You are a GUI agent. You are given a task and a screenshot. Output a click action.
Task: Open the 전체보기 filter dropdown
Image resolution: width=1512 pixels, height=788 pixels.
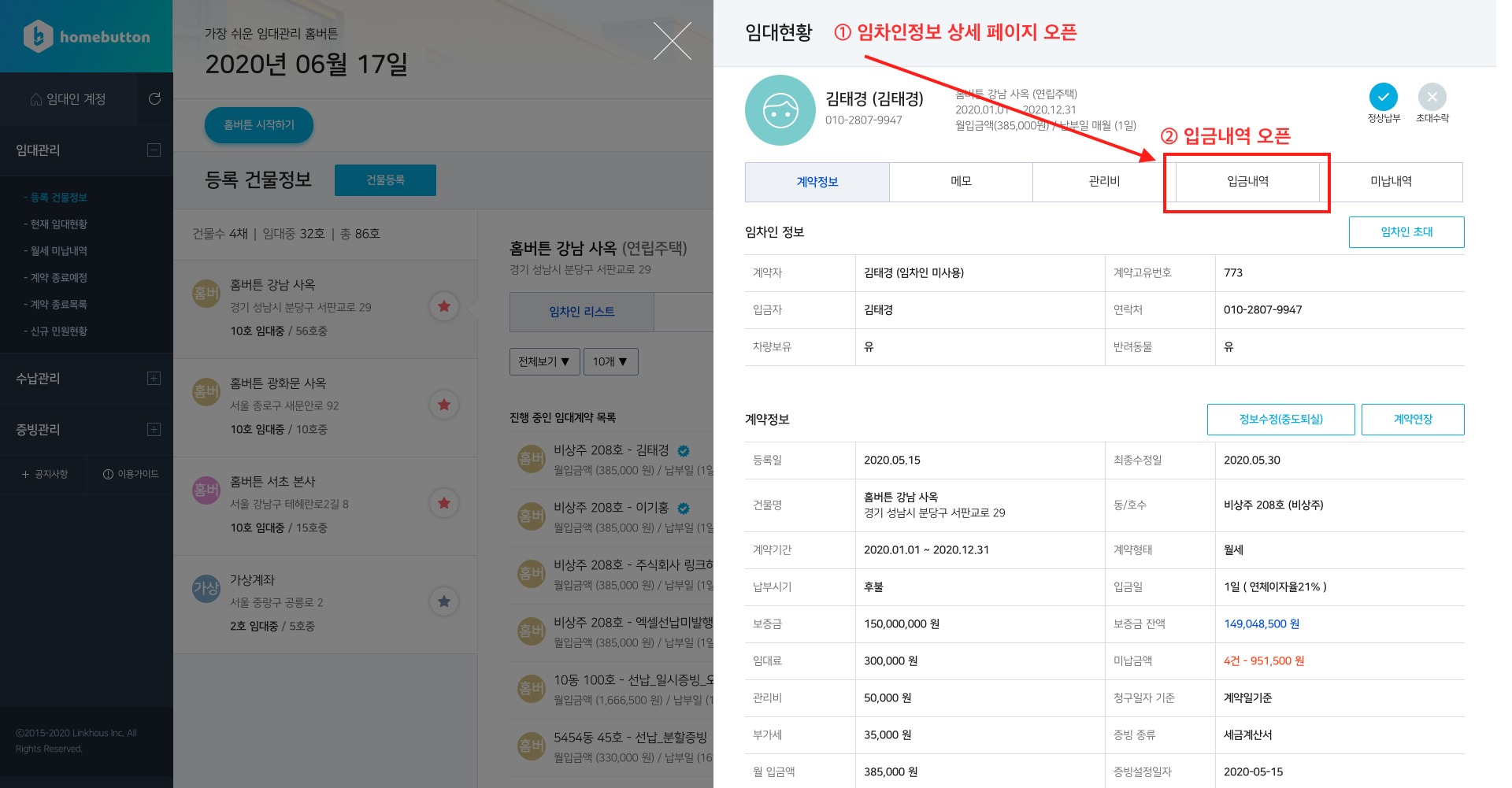545,361
